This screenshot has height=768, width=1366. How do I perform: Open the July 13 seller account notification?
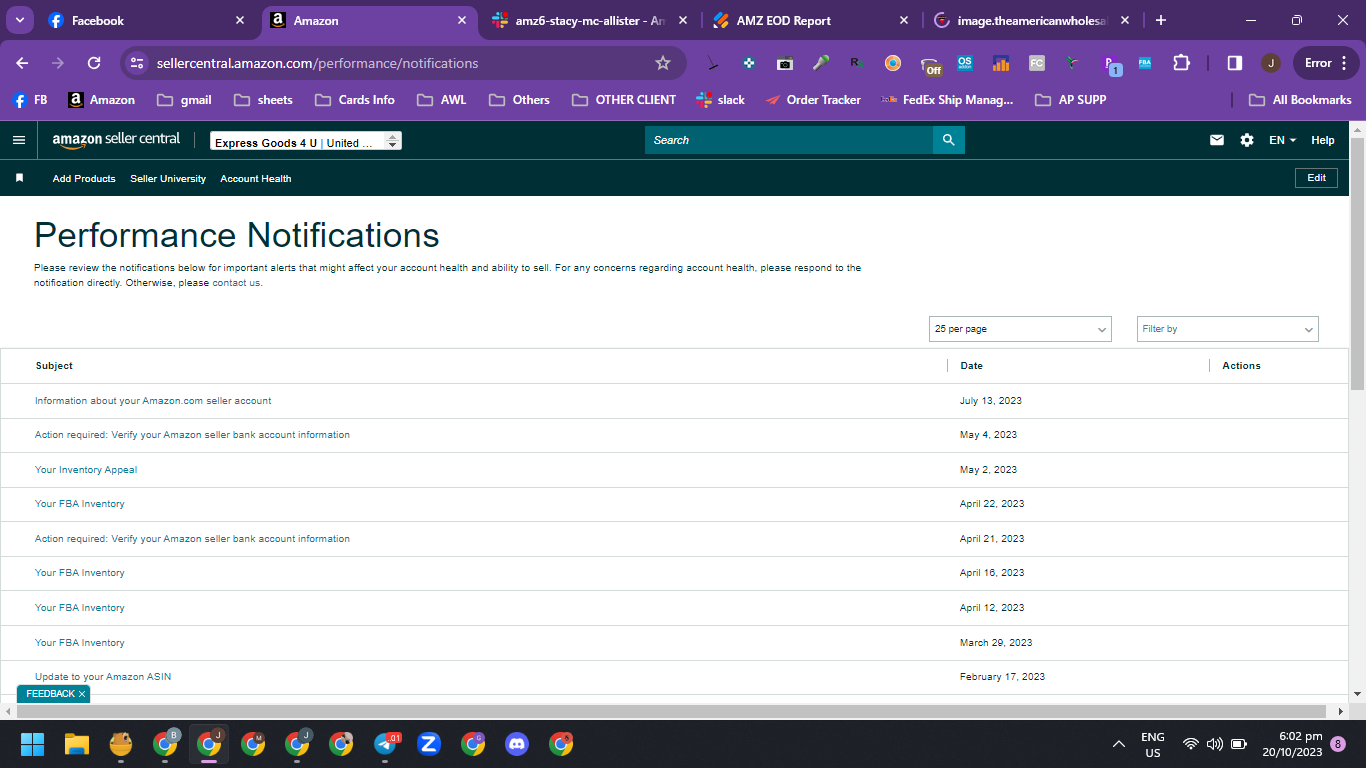point(153,401)
